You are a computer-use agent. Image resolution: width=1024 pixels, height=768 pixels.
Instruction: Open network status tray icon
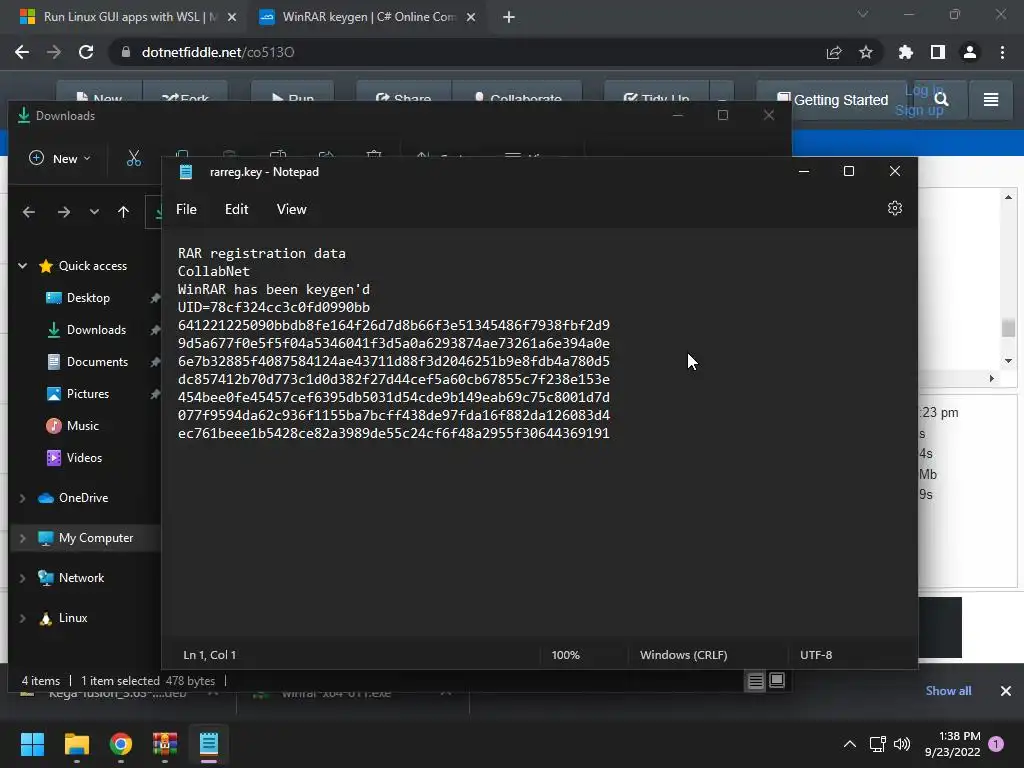pyautogui.click(x=877, y=744)
